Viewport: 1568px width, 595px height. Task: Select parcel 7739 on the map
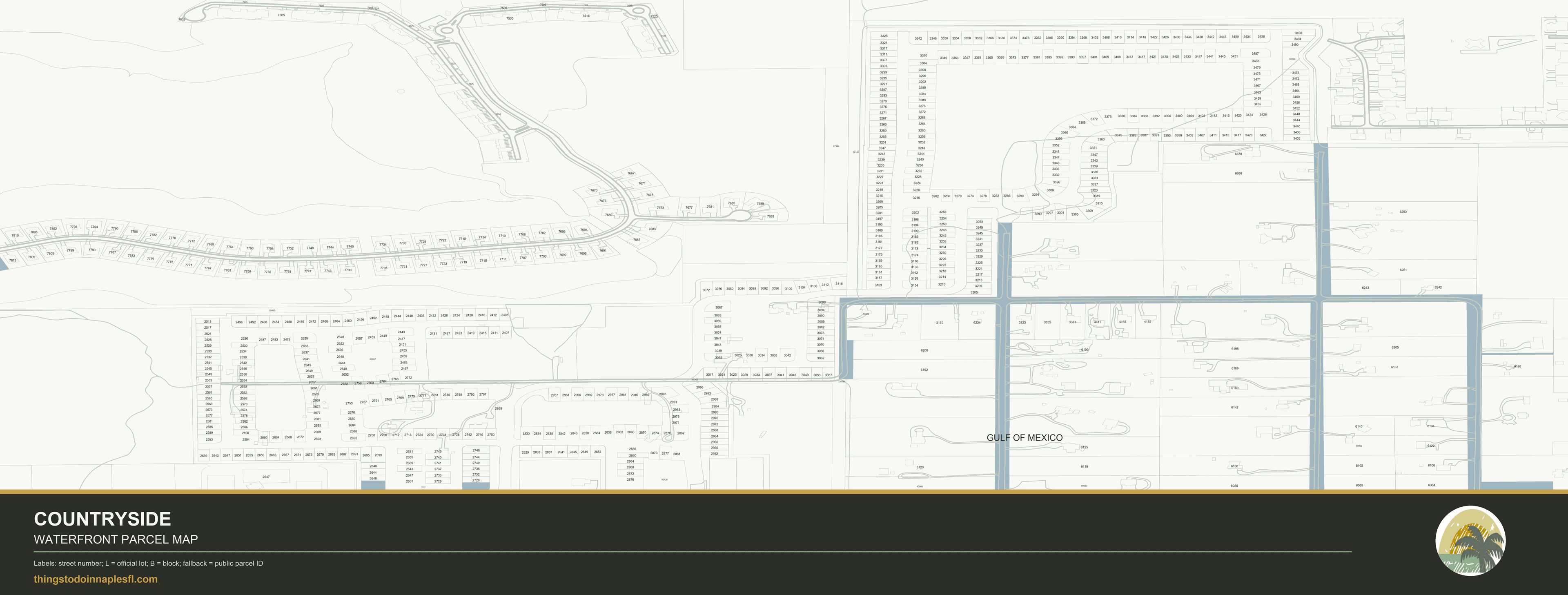click(x=348, y=270)
